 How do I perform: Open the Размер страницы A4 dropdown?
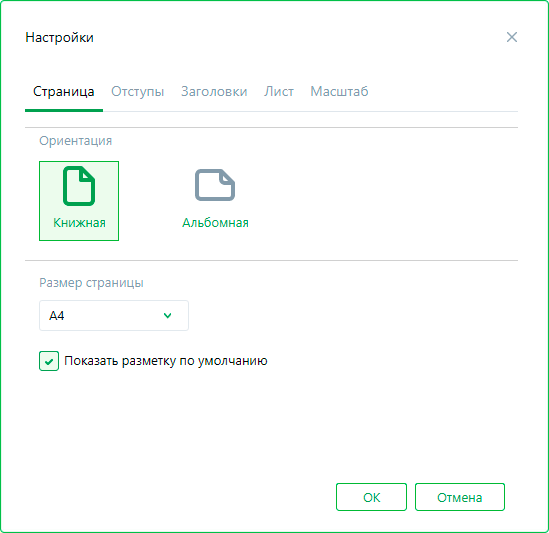[114, 316]
